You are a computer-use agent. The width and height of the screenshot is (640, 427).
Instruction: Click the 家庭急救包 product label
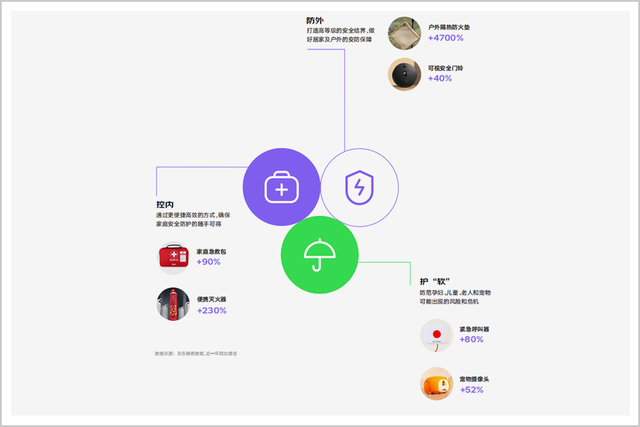[x=211, y=251]
